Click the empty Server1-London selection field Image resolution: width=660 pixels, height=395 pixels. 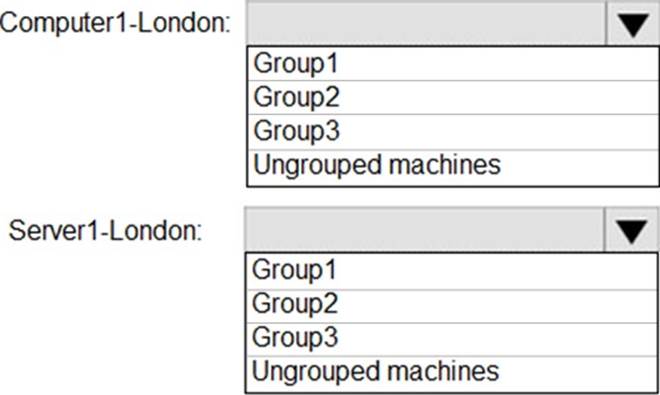coord(424,230)
